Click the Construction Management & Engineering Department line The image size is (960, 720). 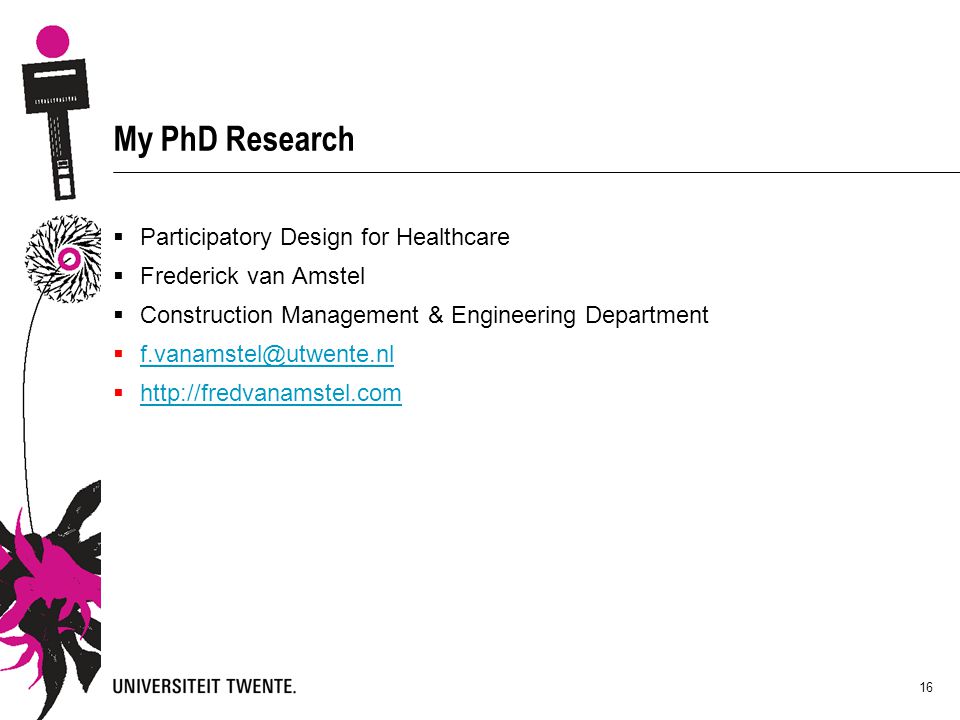[x=424, y=315]
